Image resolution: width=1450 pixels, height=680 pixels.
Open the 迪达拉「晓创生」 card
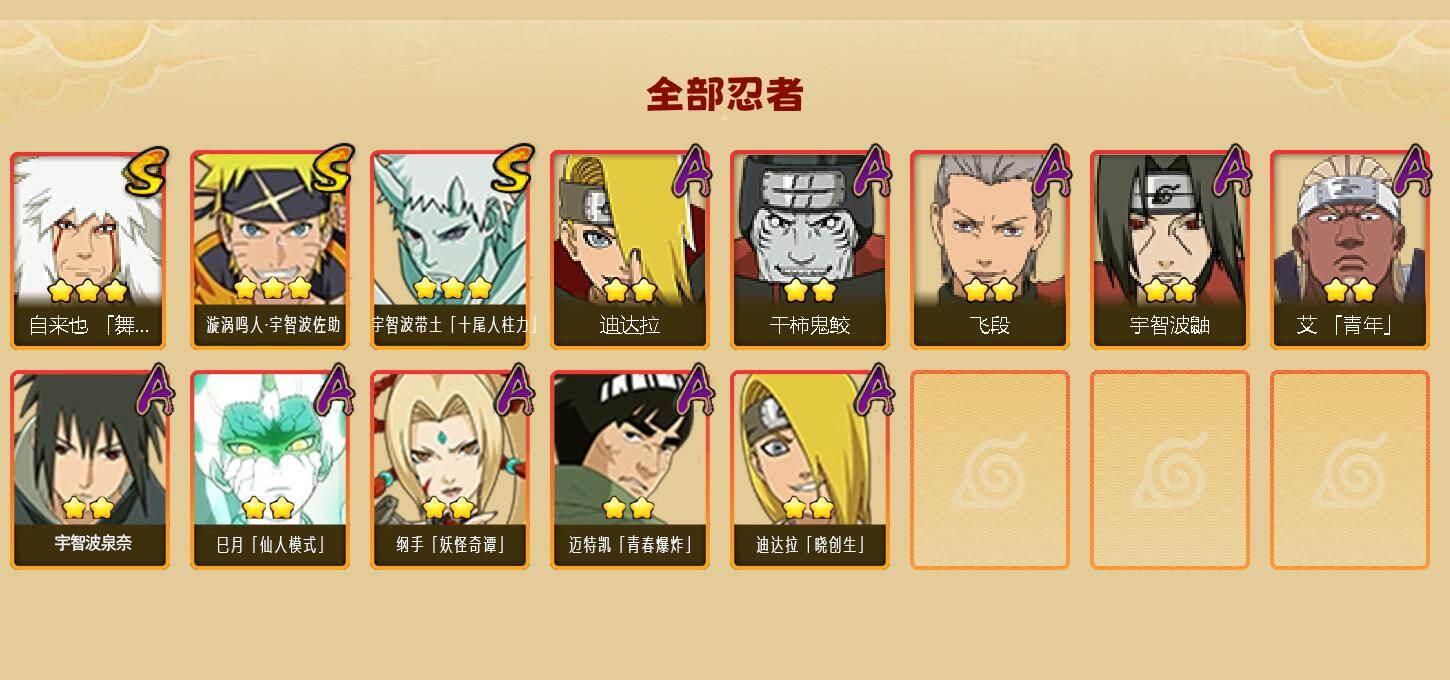point(810,470)
